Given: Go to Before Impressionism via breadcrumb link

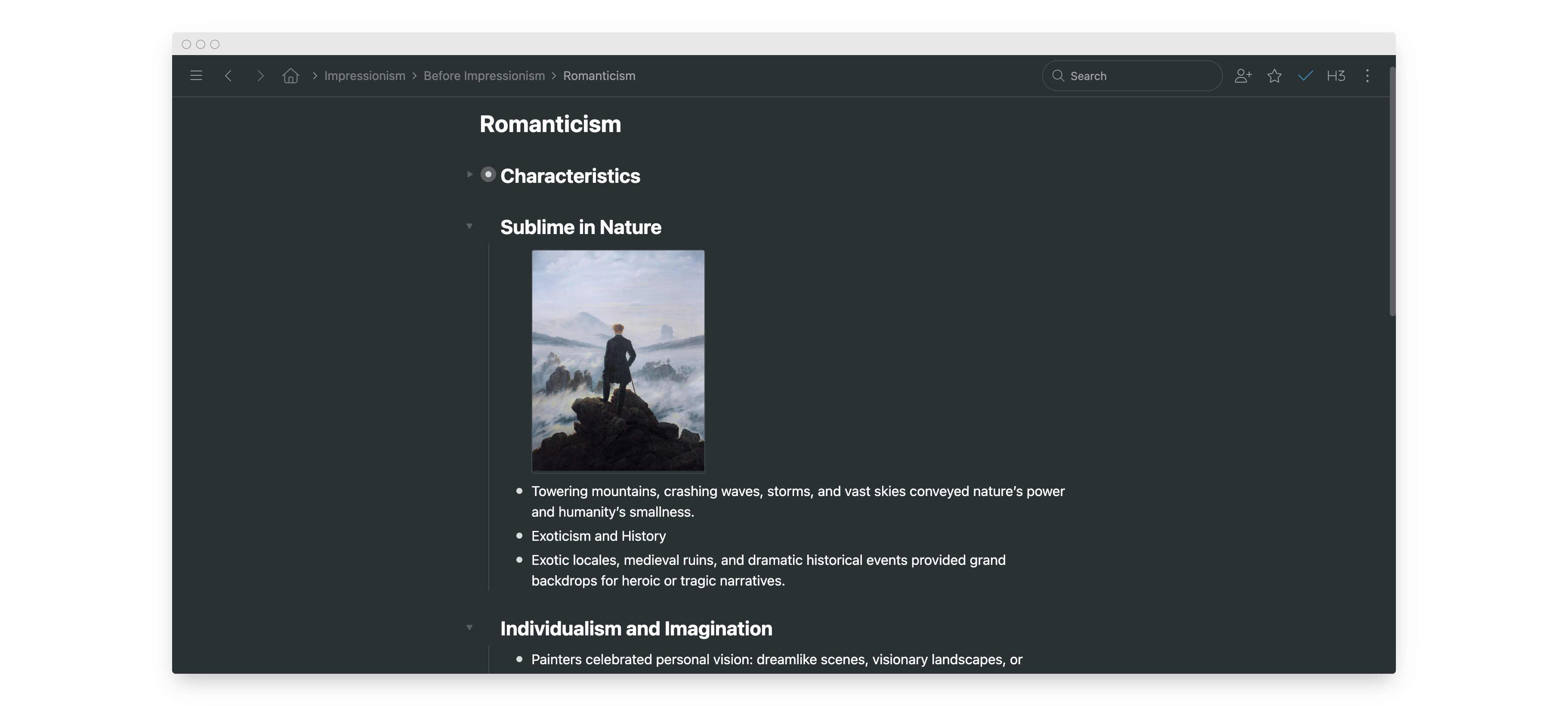Looking at the screenshot, I should coord(483,75).
